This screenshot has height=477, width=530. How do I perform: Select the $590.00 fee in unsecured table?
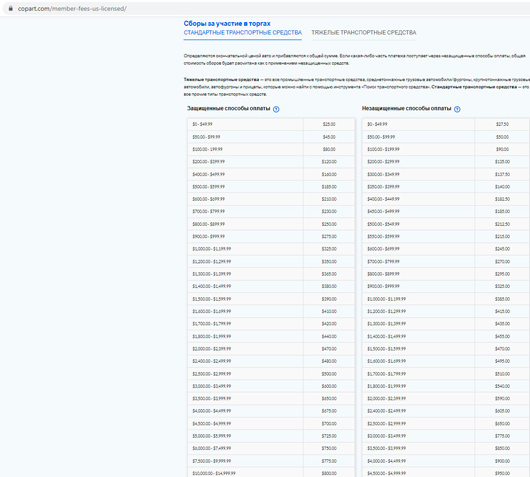coord(502,399)
